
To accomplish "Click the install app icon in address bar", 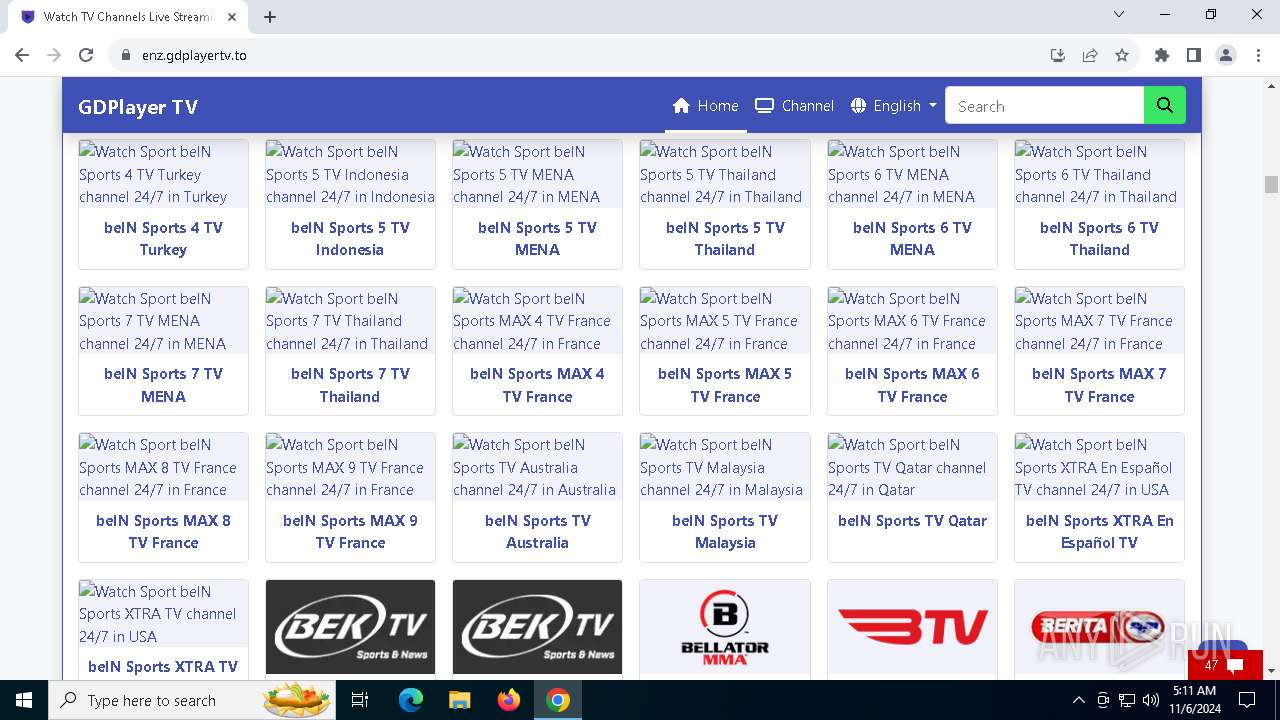I will click(x=1058, y=55).
